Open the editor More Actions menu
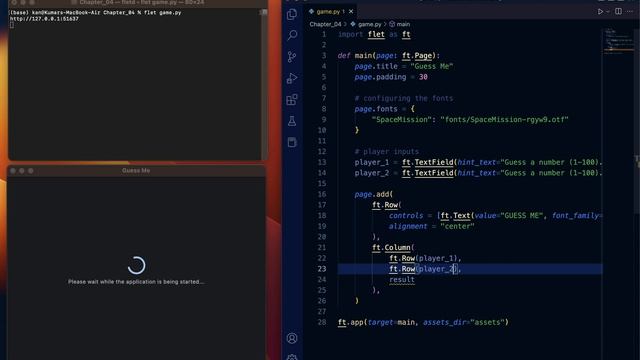Image resolution: width=640 pixels, height=360 pixels. (630, 11)
